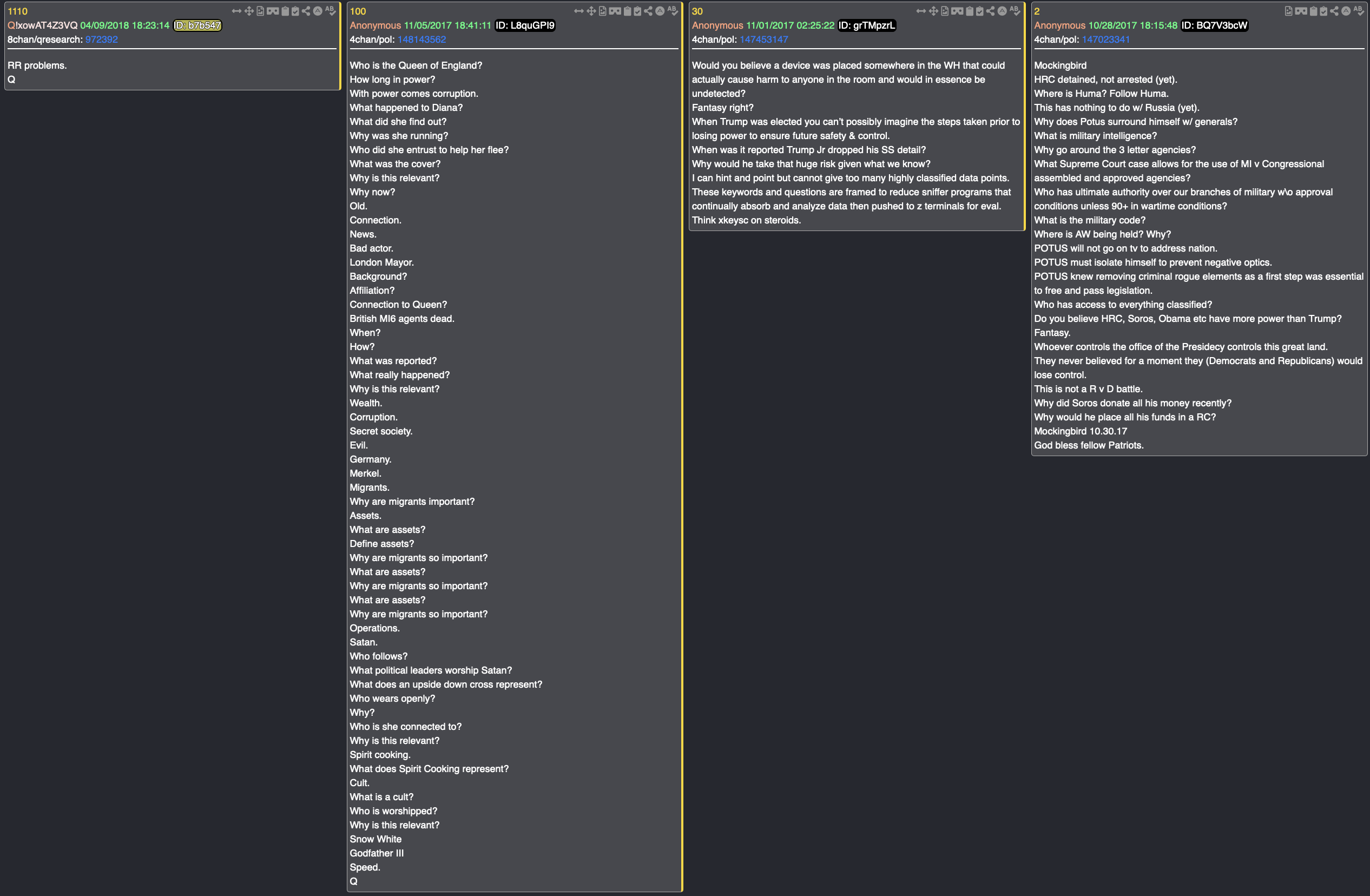Screen dimensions: 1370x896
Task: Click the share icon on post 2
Action: pos(1334,11)
